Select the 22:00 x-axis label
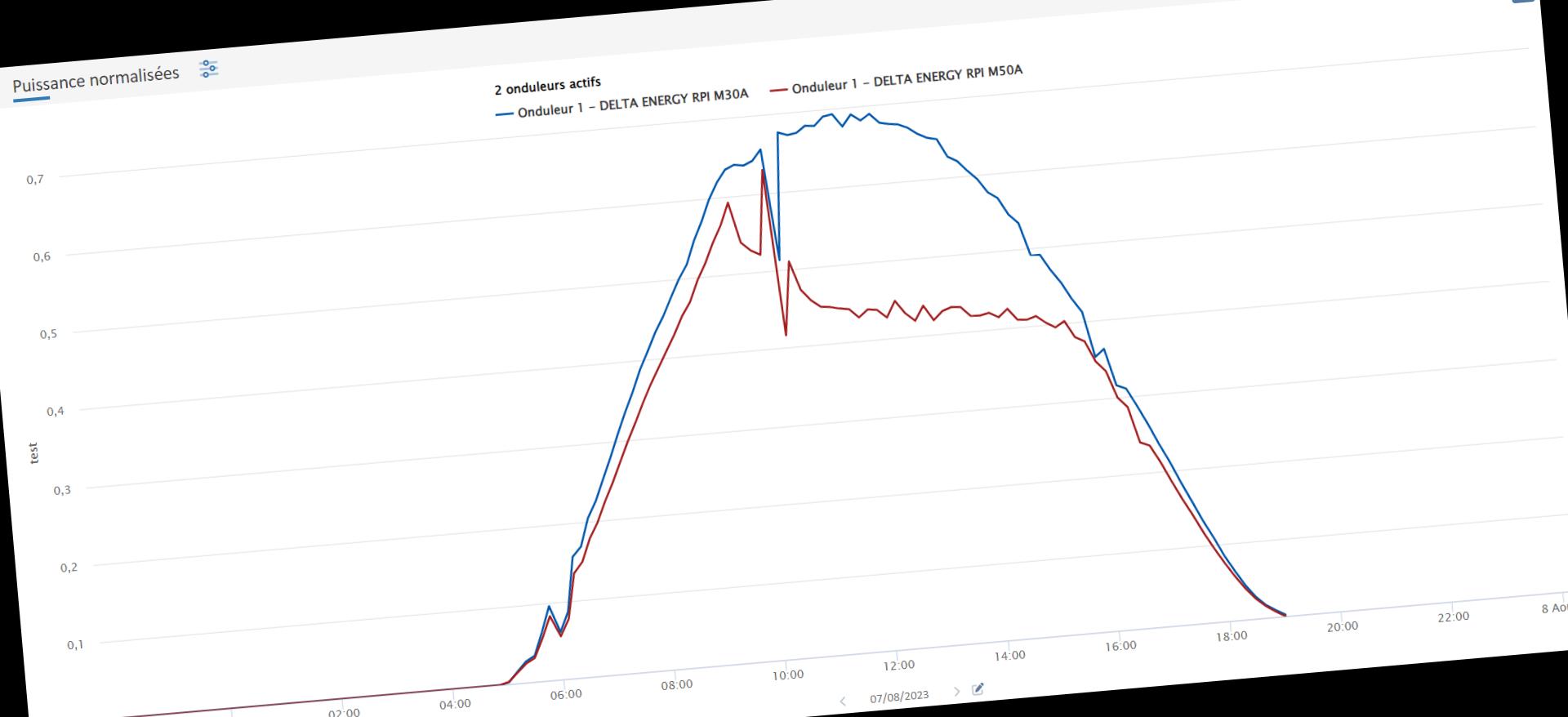Viewport: 1568px width, 717px height. pyautogui.click(x=1454, y=617)
